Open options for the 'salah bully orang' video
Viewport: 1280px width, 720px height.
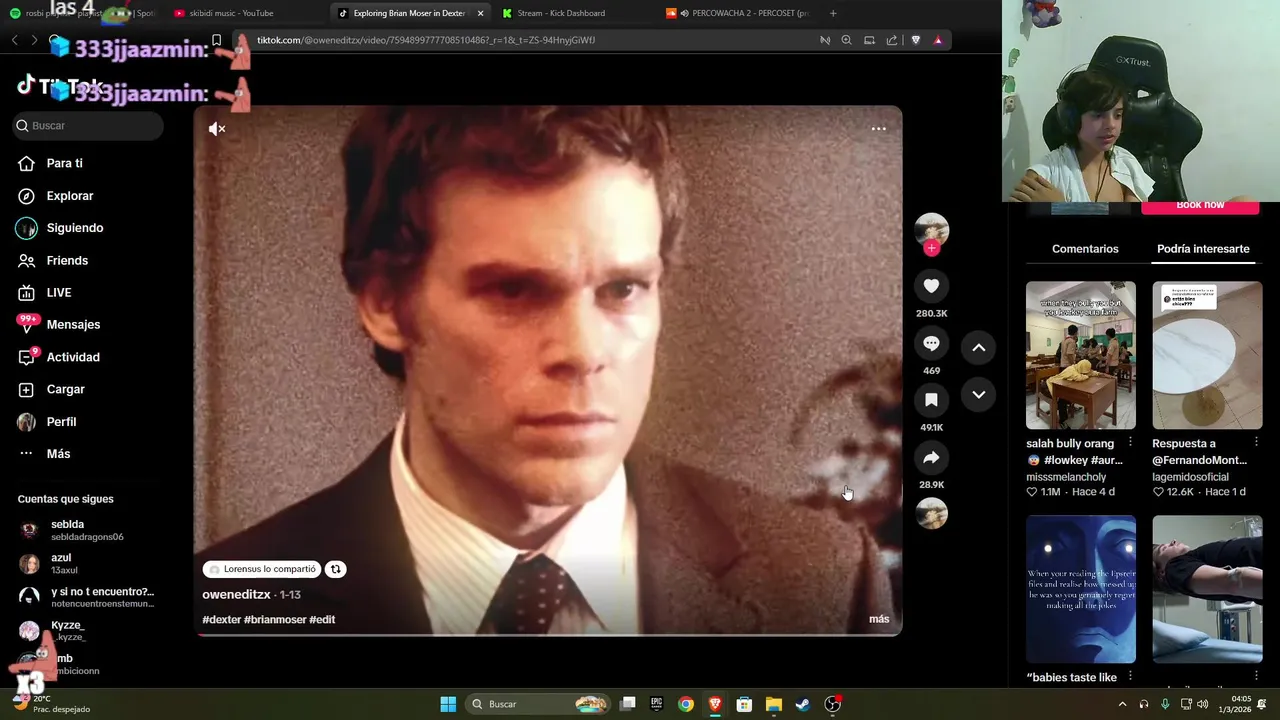pyautogui.click(x=1130, y=442)
